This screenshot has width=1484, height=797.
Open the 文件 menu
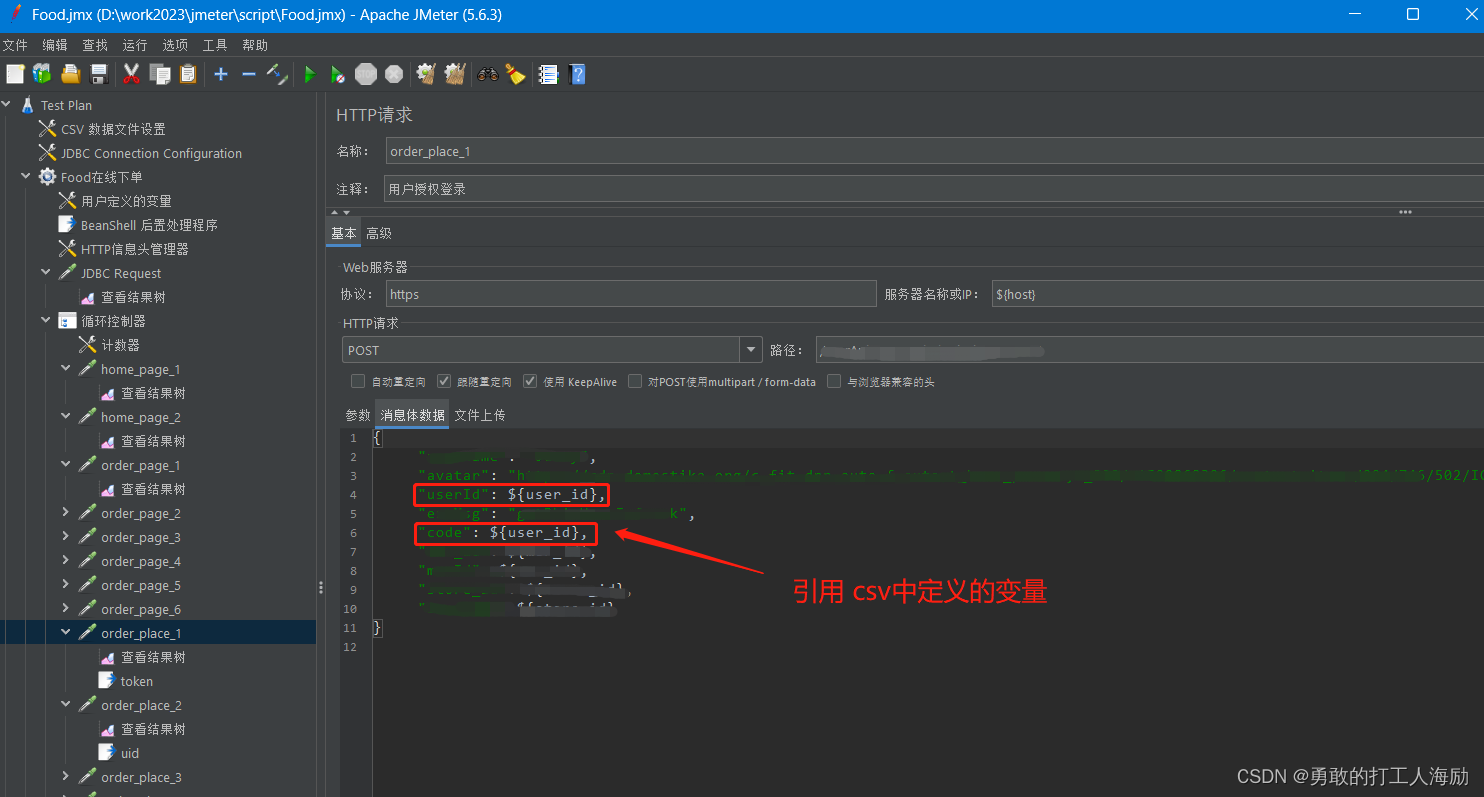point(15,45)
